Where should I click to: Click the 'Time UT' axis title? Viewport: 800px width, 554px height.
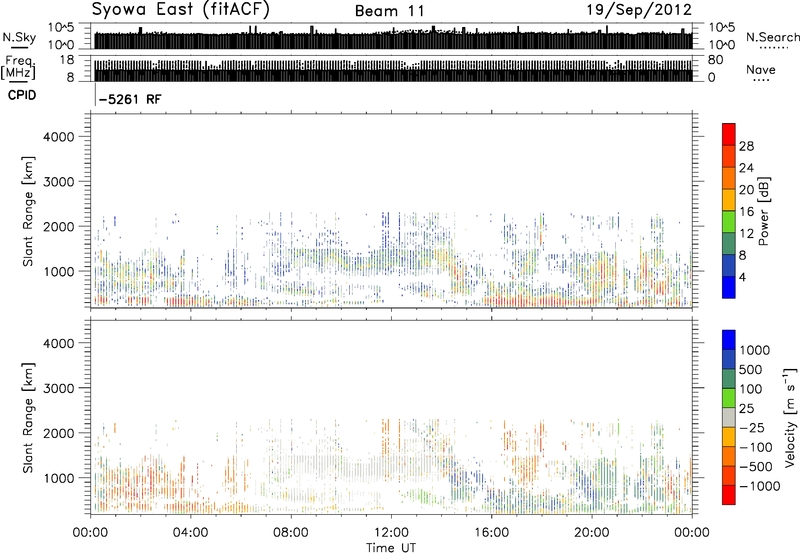391,548
